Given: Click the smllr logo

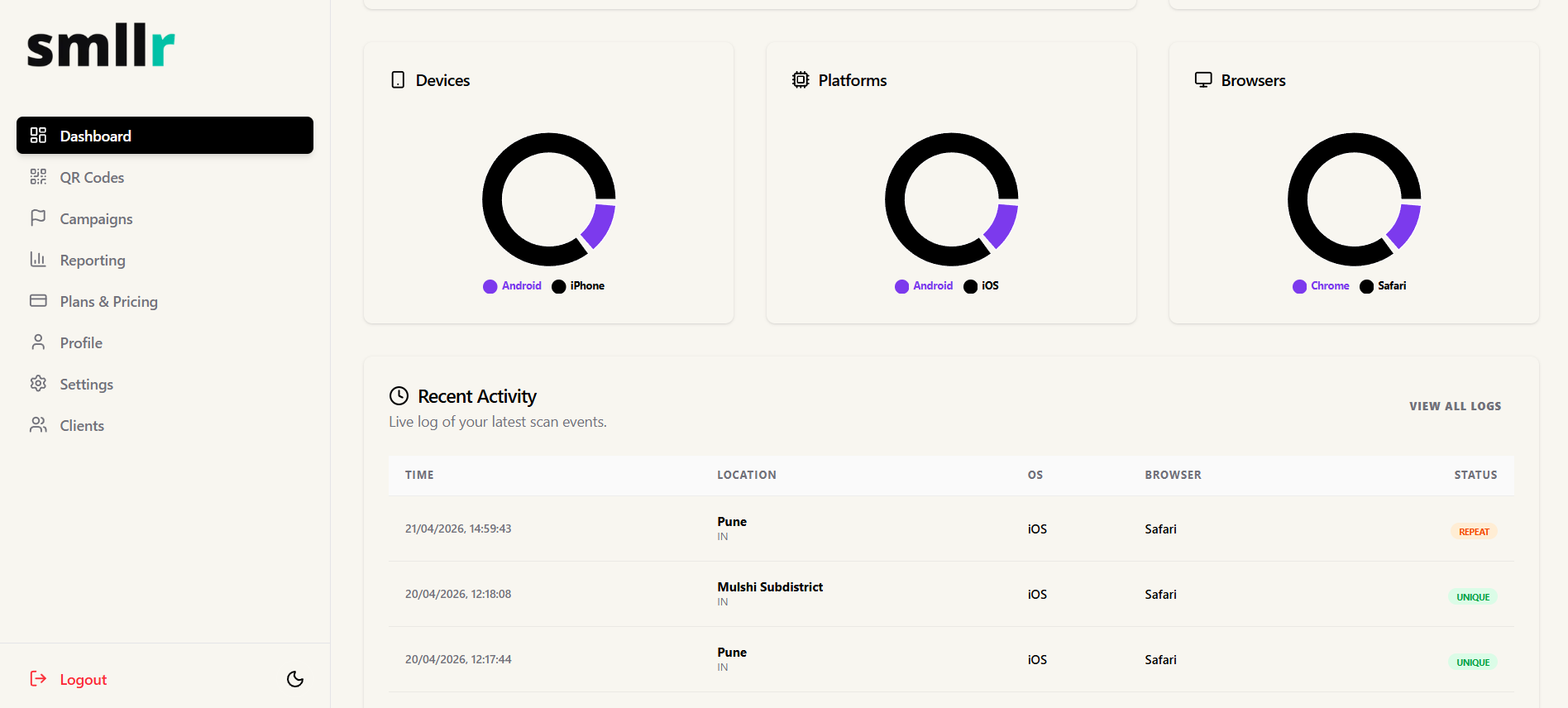Looking at the screenshot, I should point(101,46).
